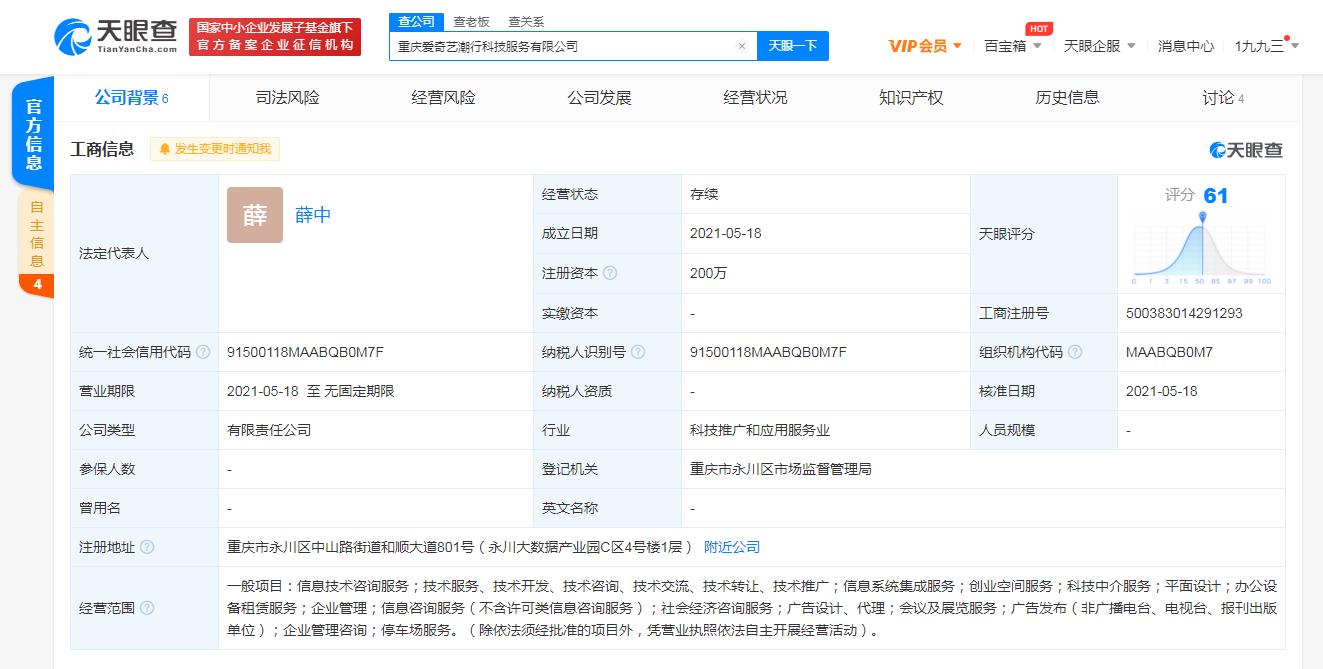Switch to the 查关系 search tab
Screen dimensions: 1323x669
point(526,21)
